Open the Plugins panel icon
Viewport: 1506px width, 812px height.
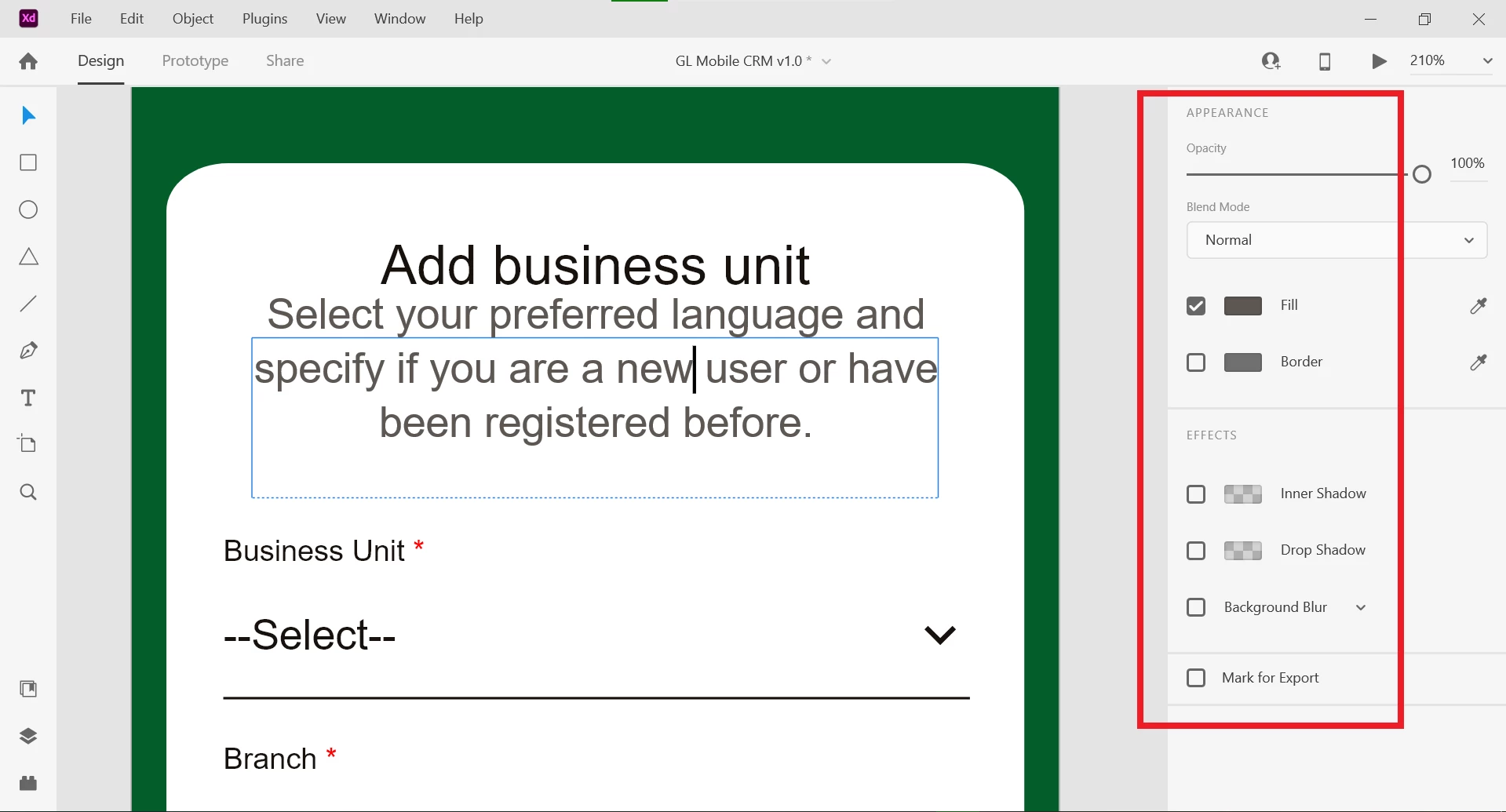coord(28,783)
